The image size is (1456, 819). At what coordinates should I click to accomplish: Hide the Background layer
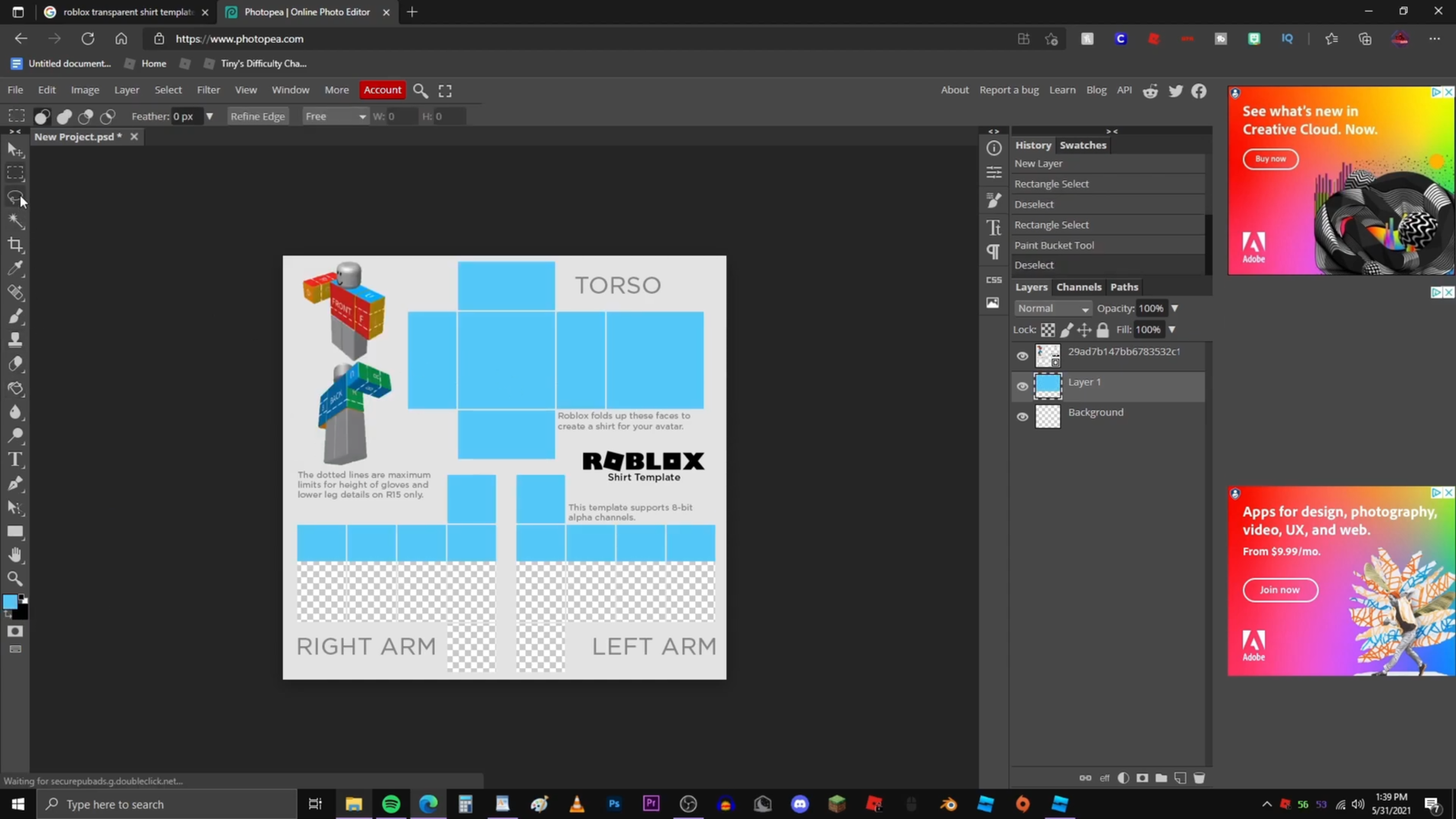click(1022, 416)
